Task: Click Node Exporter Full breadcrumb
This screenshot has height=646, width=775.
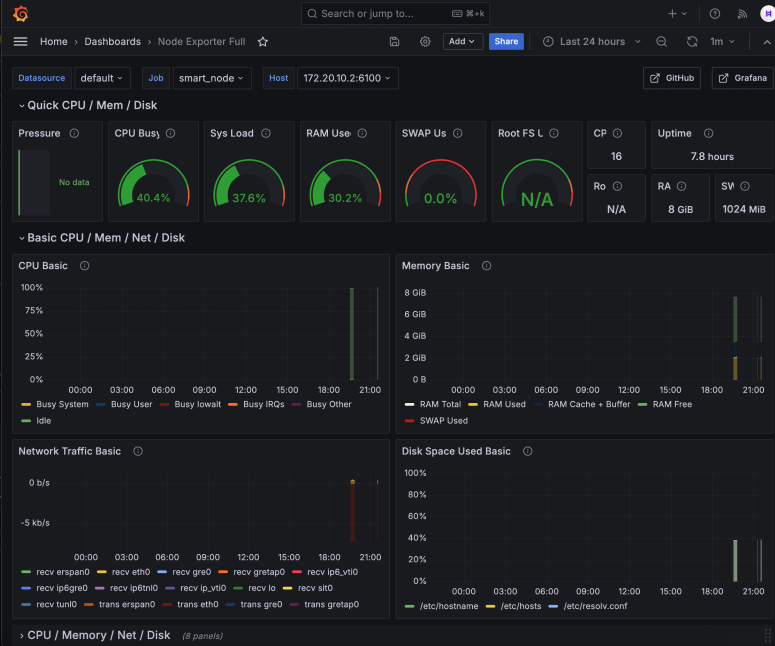Action: click(x=201, y=42)
